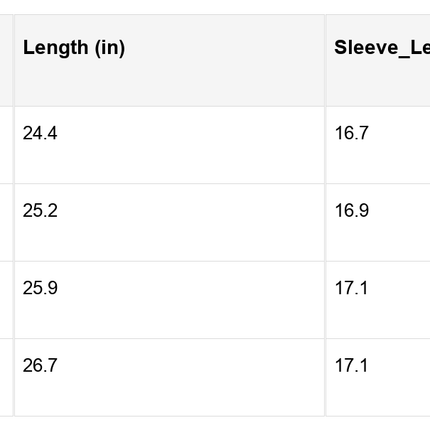This screenshot has height=430, width=430.
Task: Click the partial cell left of 24.4
Action: point(6,145)
